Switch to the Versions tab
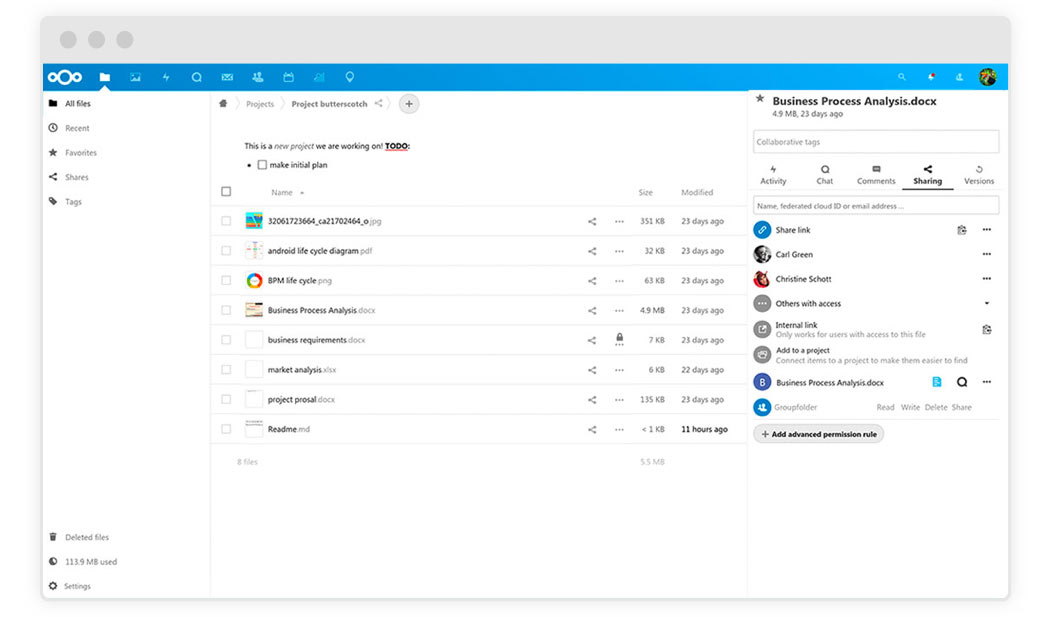The height and width of the screenshot is (618, 1052). coord(979,175)
